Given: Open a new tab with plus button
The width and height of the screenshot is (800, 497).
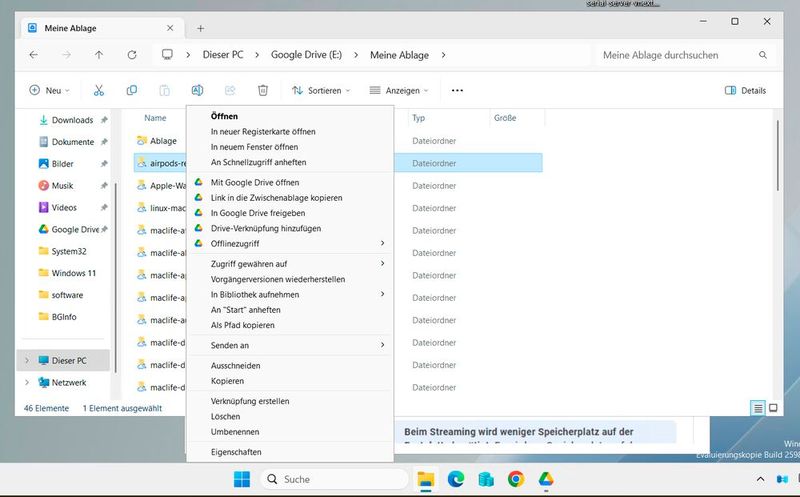Looking at the screenshot, I should [x=201, y=28].
